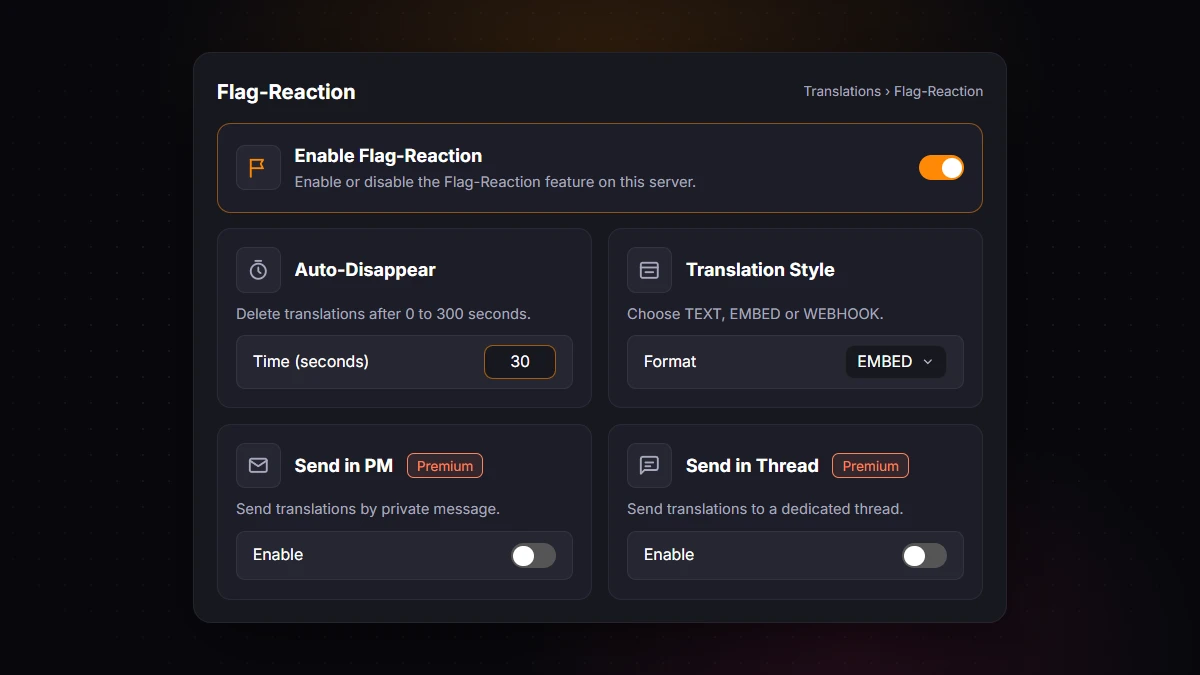Screen dimensions: 1200x675
Task: Click the Time (seconds) field showing 30
Action: tap(520, 362)
